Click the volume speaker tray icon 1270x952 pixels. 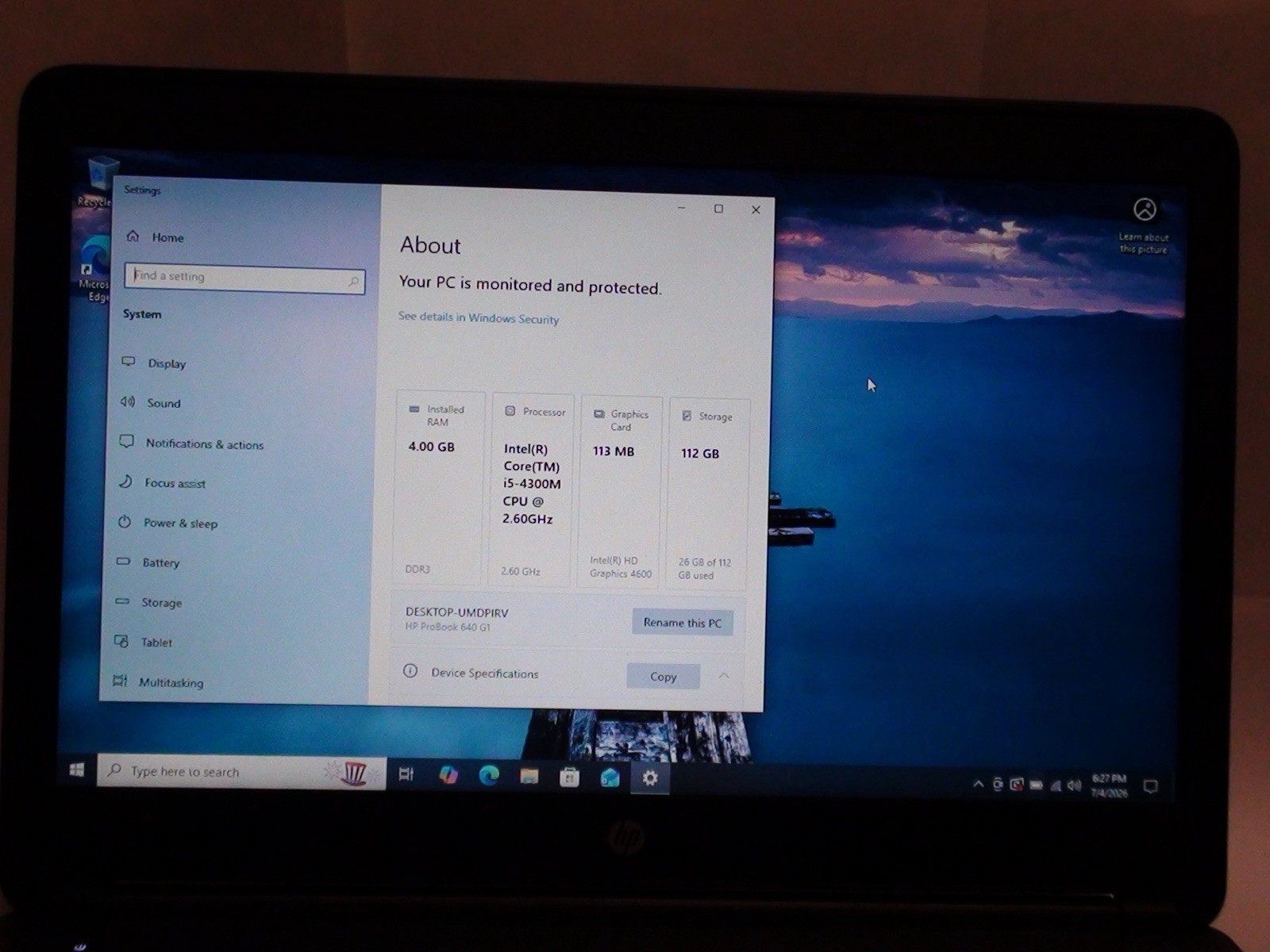point(1075,785)
